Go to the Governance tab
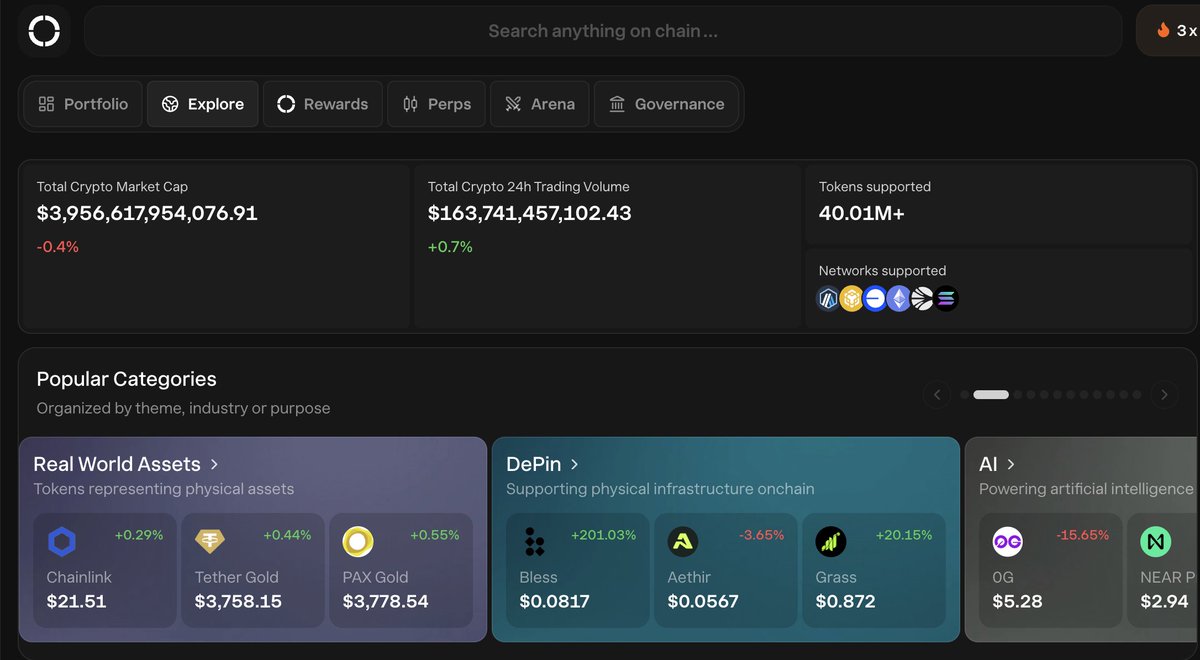Viewport: 1200px width, 660px height. [666, 104]
